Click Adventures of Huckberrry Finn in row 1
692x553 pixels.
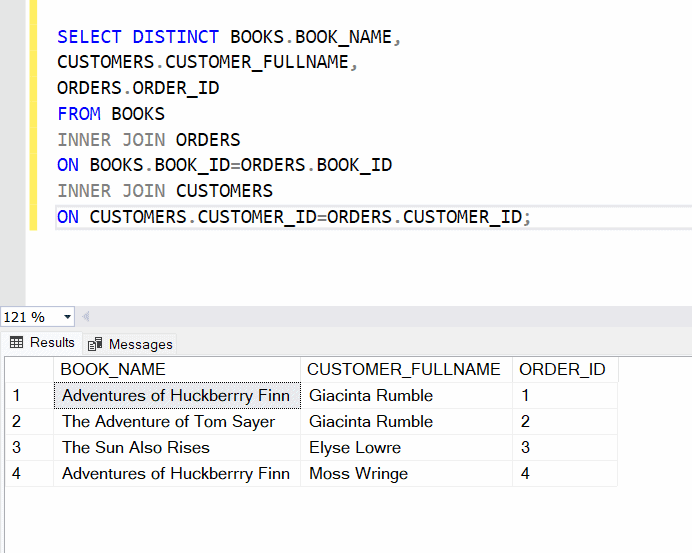tap(177, 395)
